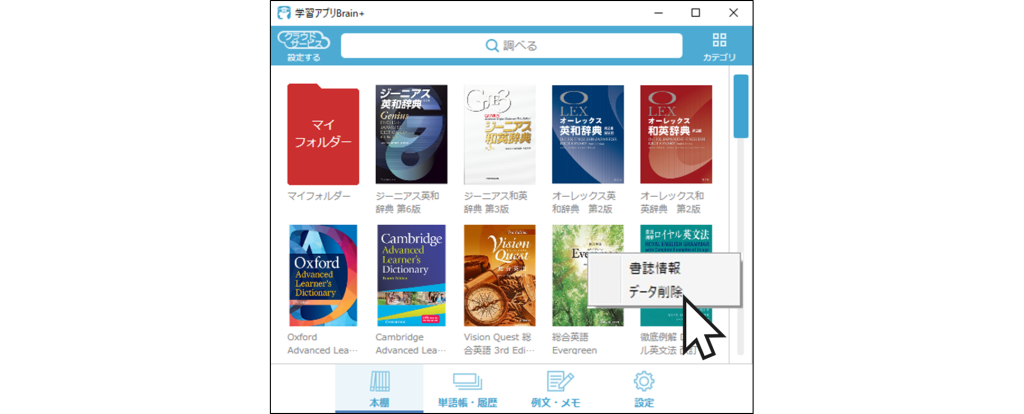This screenshot has height=414, width=1024.
Task: Open オーレックス和英辞典 red cover
Action: [676, 134]
